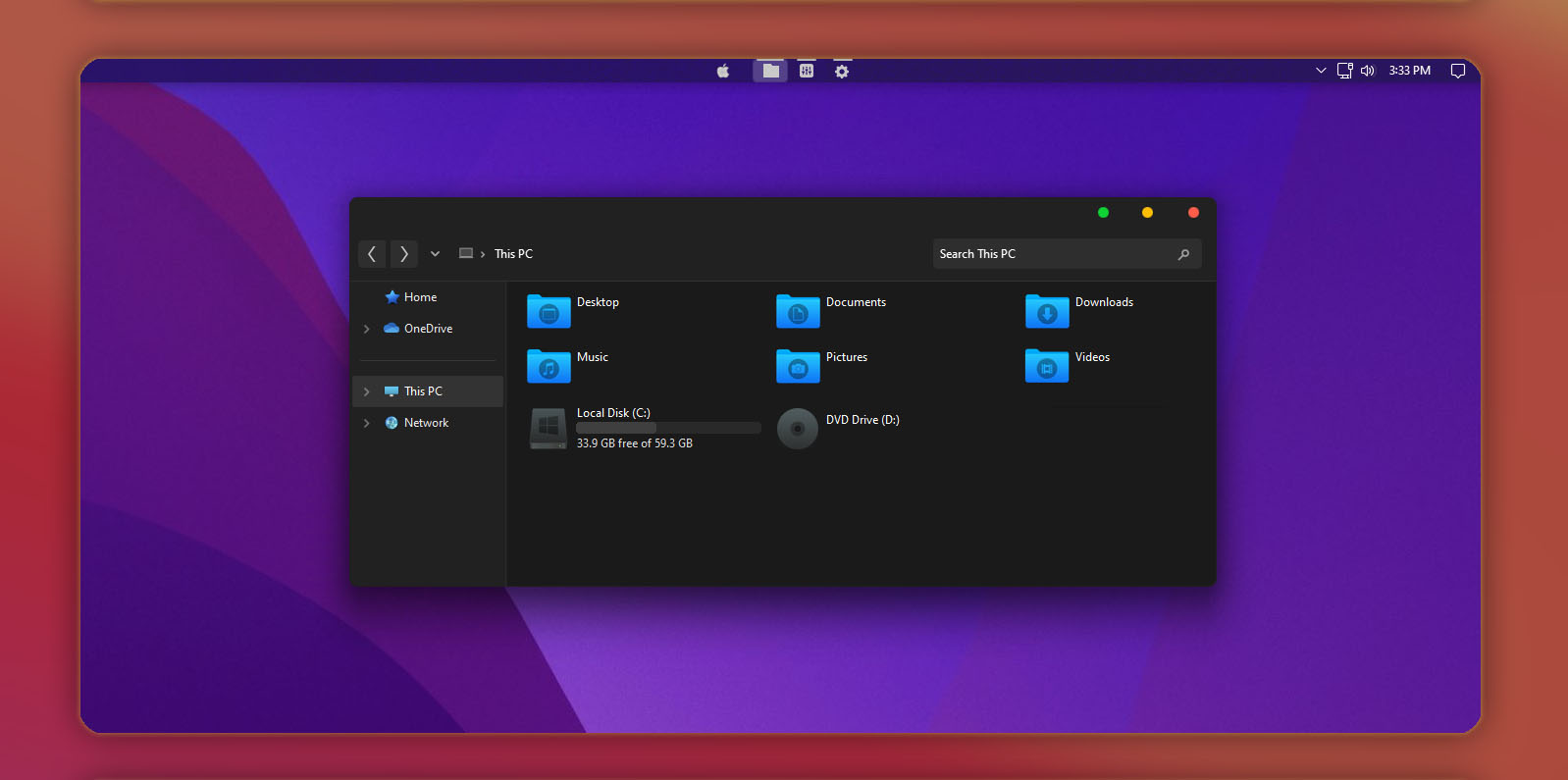The height and width of the screenshot is (780, 1568).
Task: Open the Desktop folder icon
Action: (x=549, y=312)
